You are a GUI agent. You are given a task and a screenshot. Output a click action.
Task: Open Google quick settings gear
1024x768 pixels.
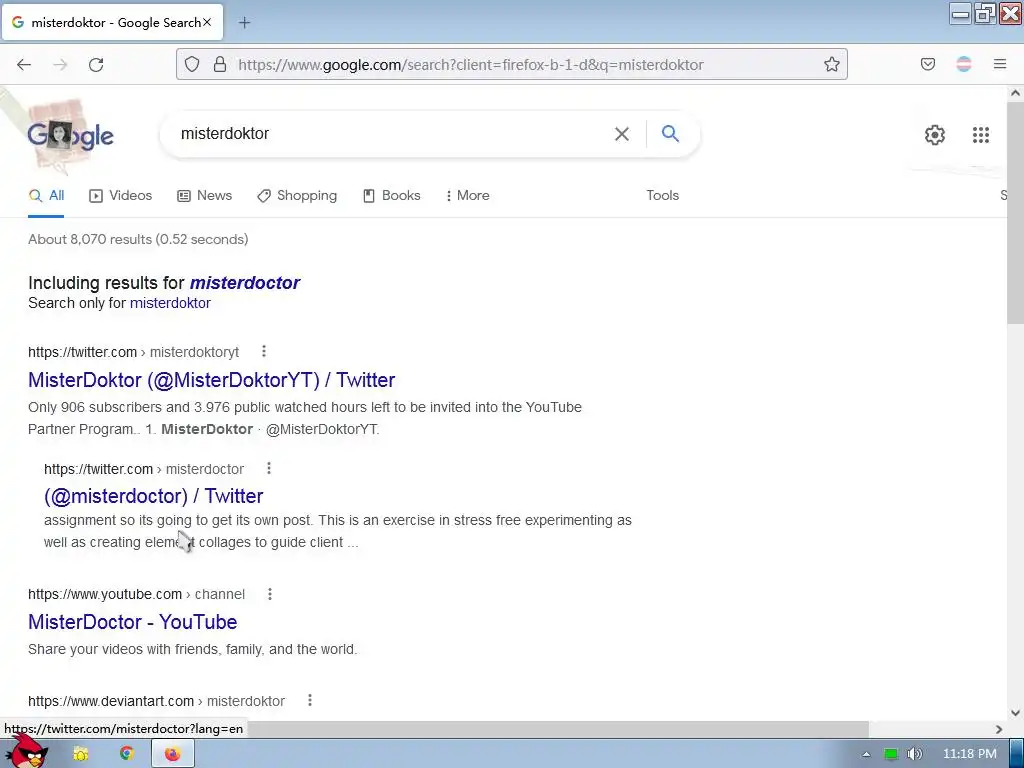(935, 135)
